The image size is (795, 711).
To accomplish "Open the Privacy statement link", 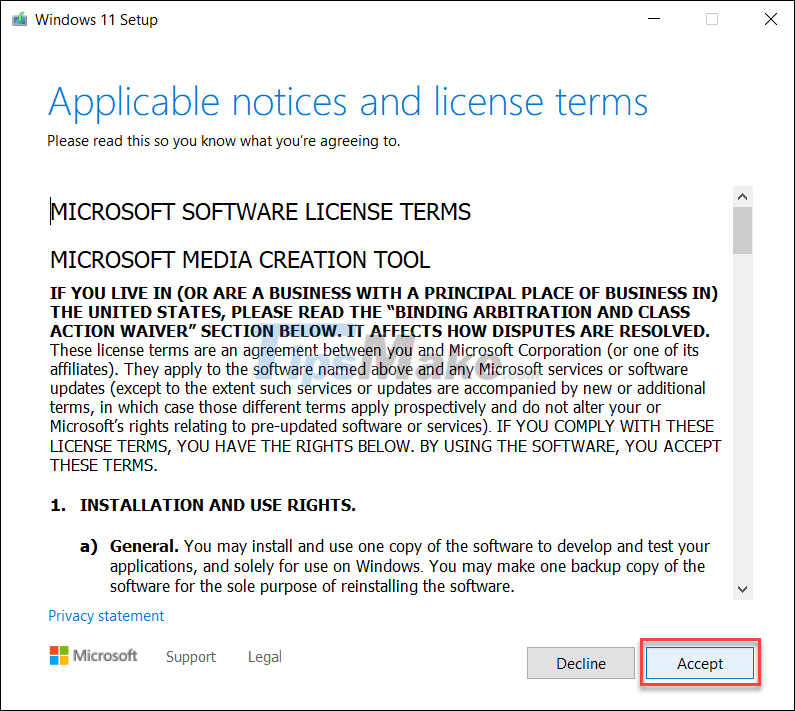I will click(106, 616).
